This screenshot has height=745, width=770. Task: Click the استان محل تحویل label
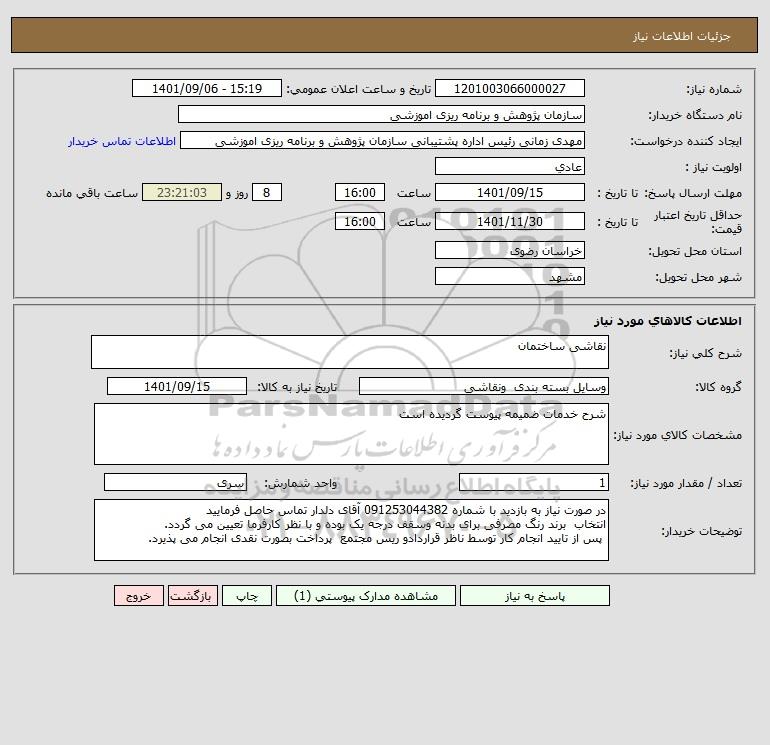point(695,251)
